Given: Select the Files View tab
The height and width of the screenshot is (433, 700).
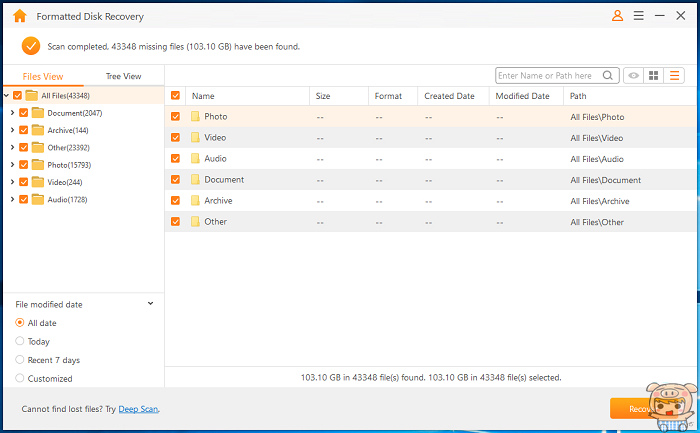Looking at the screenshot, I should (43, 76).
